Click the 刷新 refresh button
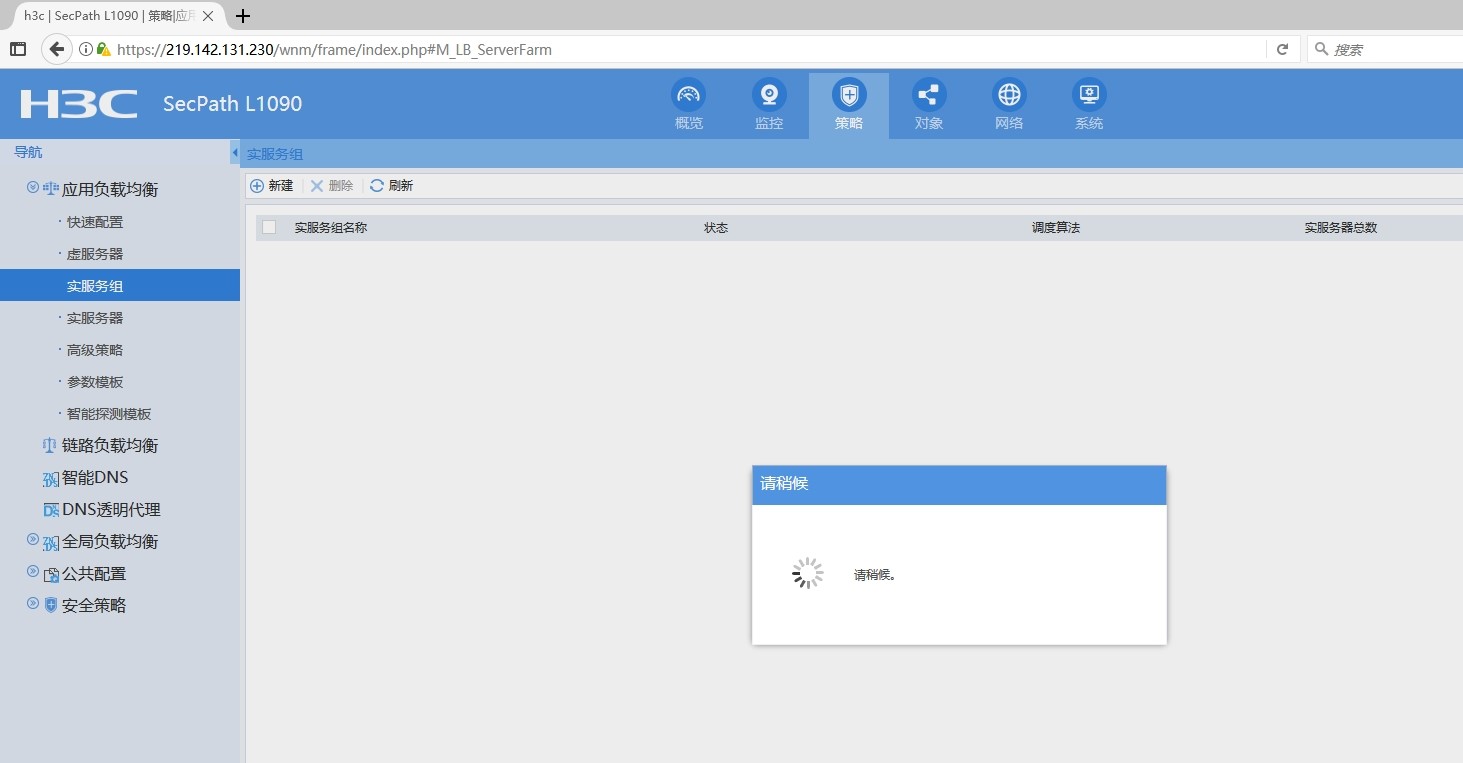This screenshot has height=763, width=1463. [x=391, y=186]
